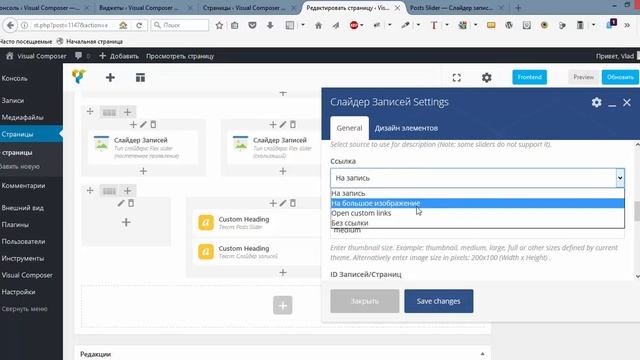Click the Закрыть button
Image resolution: width=640 pixels, height=360 pixels.
365,301
